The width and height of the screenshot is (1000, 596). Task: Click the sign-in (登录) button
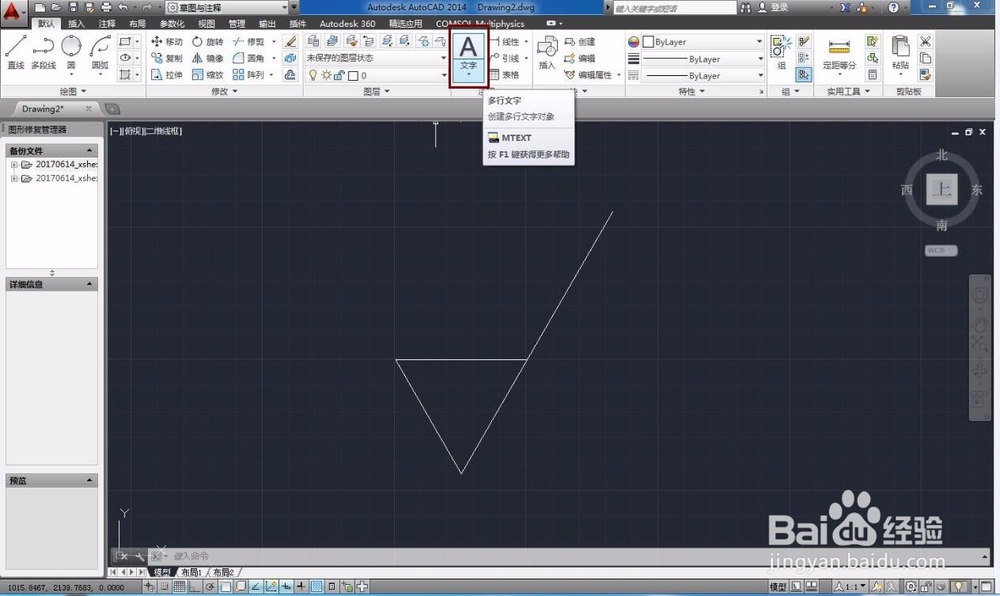point(772,8)
